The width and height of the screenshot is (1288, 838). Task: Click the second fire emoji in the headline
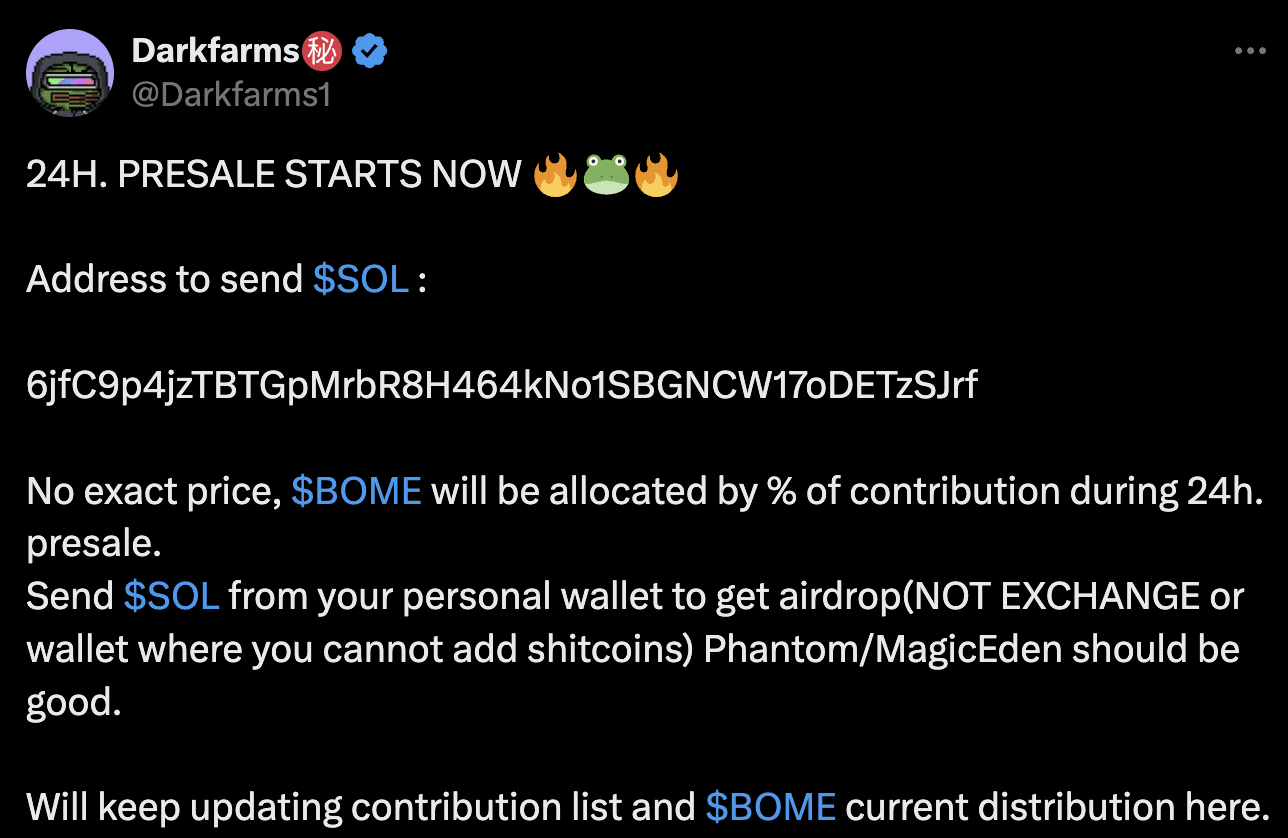[655, 172]
